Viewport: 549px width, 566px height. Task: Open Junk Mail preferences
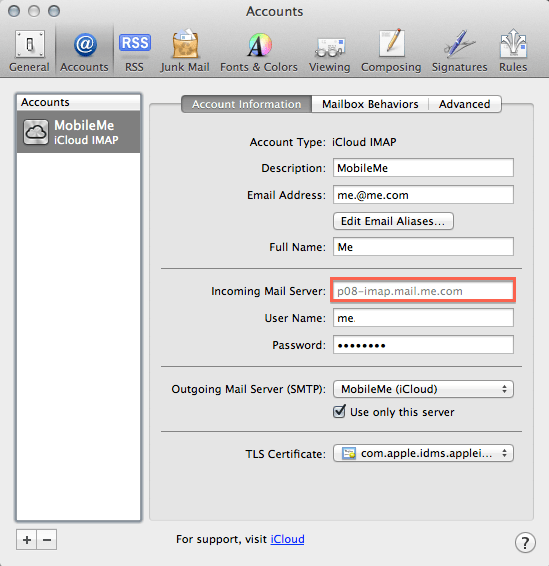[x=185, y=51]
